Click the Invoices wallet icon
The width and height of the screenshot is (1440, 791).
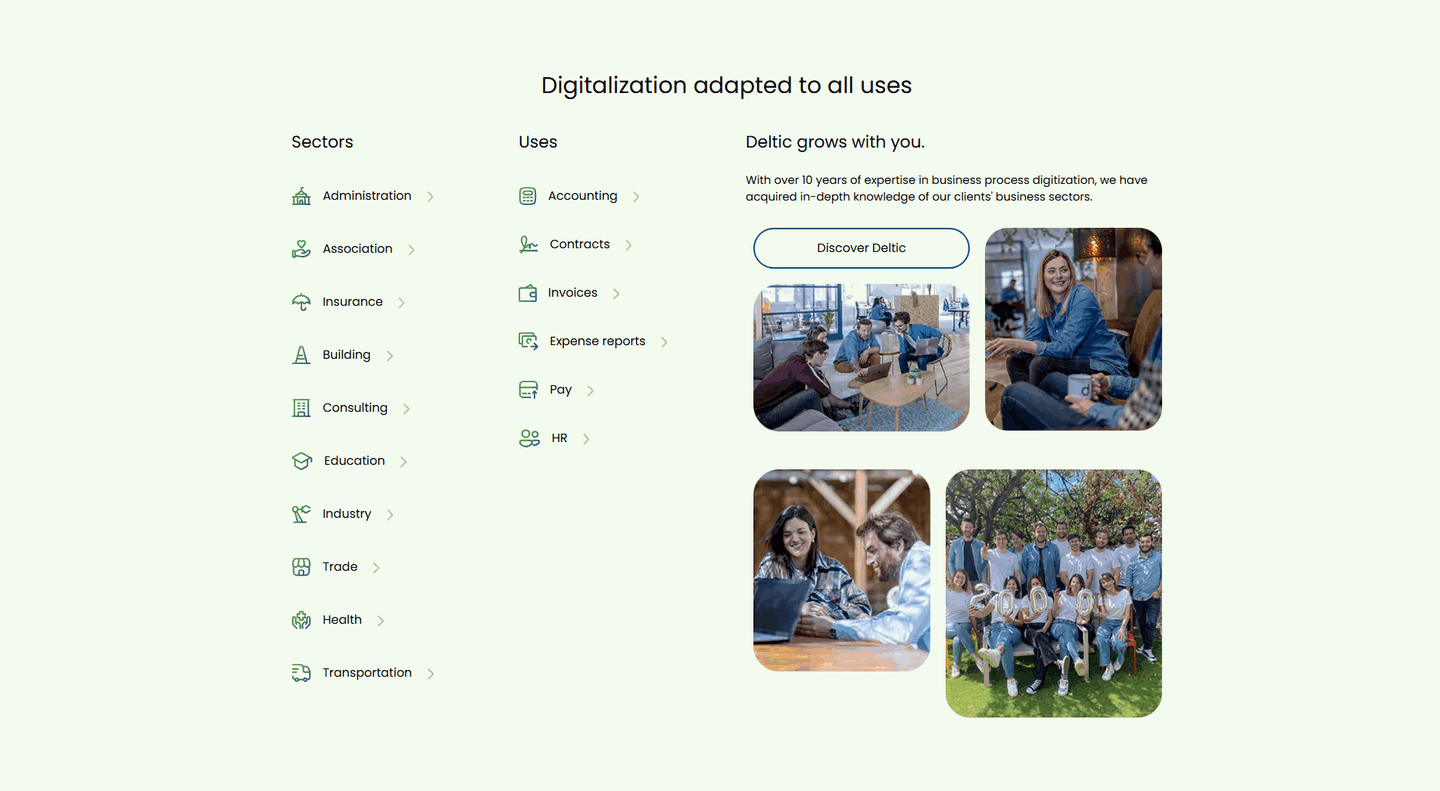(528, 293)
